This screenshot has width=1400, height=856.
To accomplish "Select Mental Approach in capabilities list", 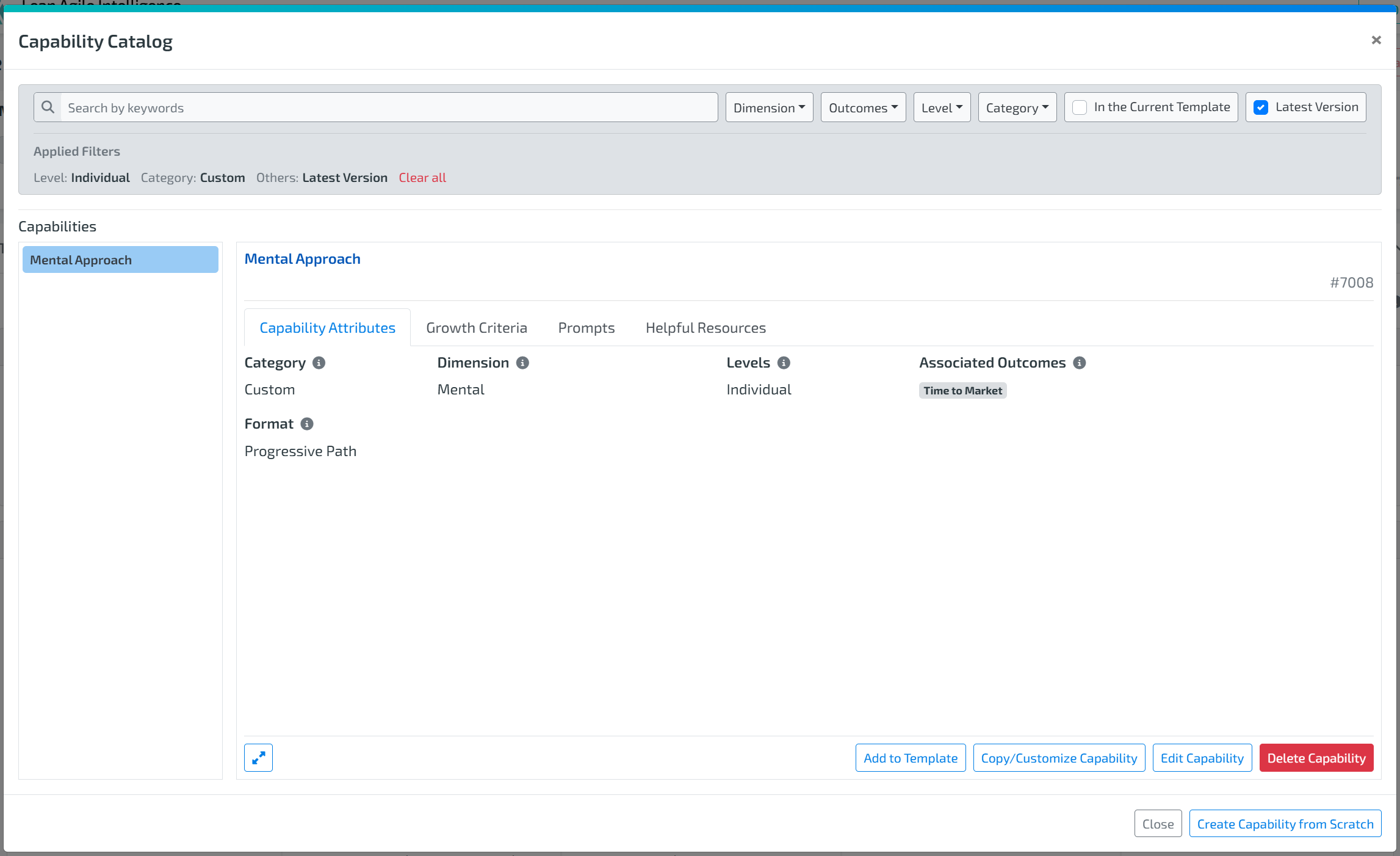I will click(120, 260).
